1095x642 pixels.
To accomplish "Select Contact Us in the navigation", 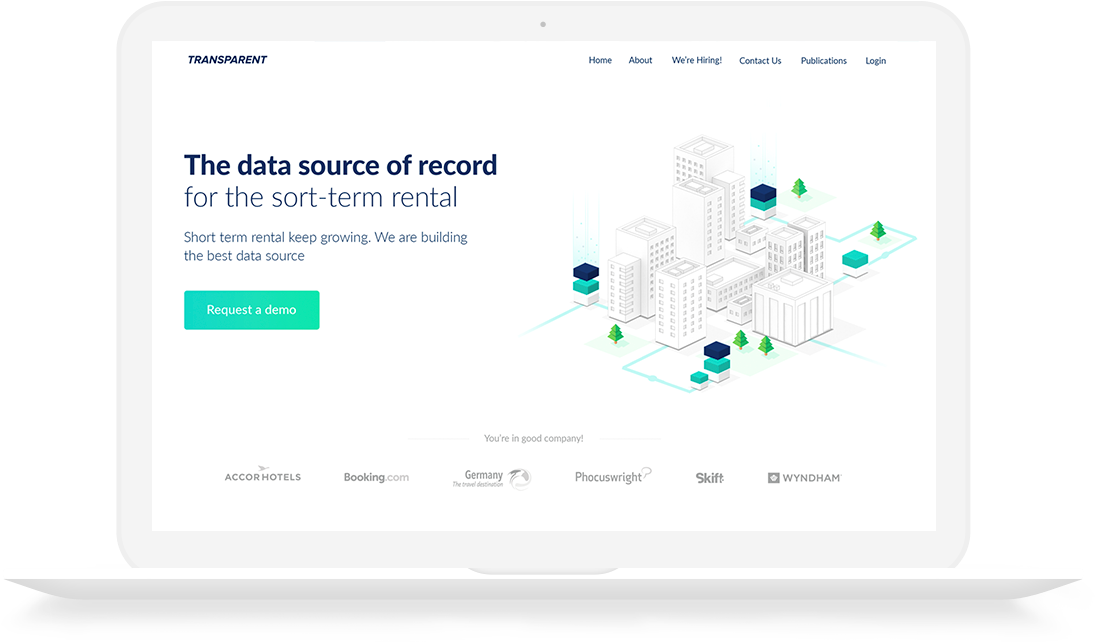I will [760, 61].
